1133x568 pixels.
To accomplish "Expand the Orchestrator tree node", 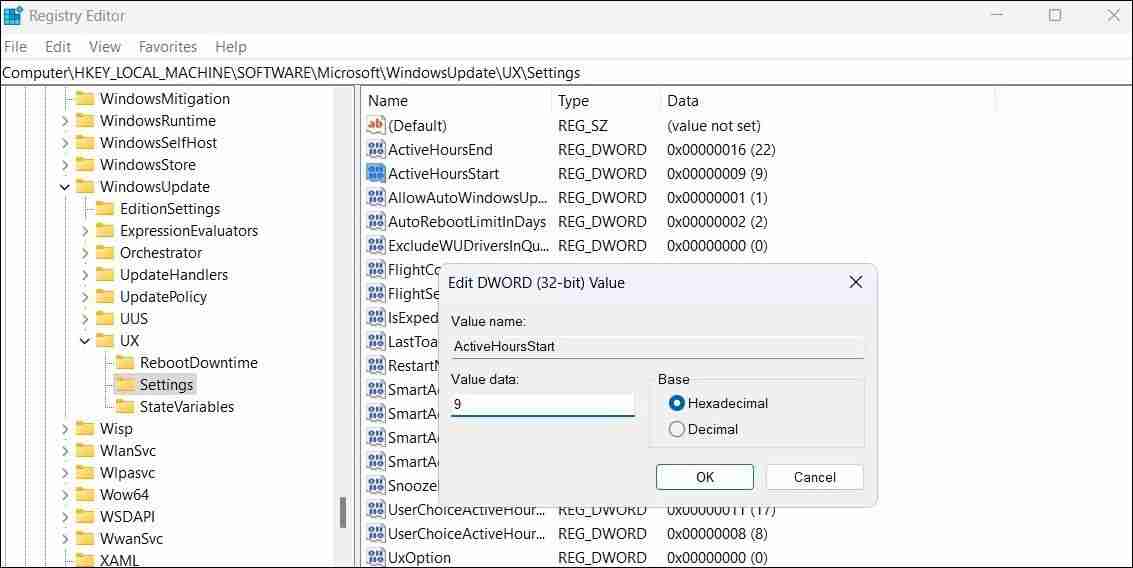I will click(x=85, y=253).
